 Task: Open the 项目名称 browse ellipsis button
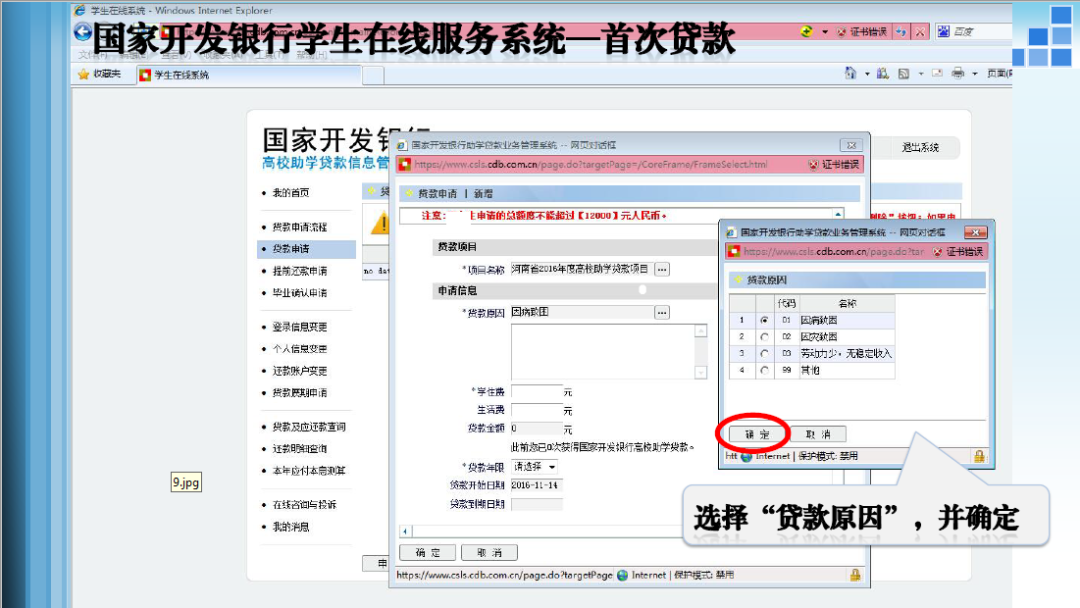pyautogui.click(x=662, y=269)
